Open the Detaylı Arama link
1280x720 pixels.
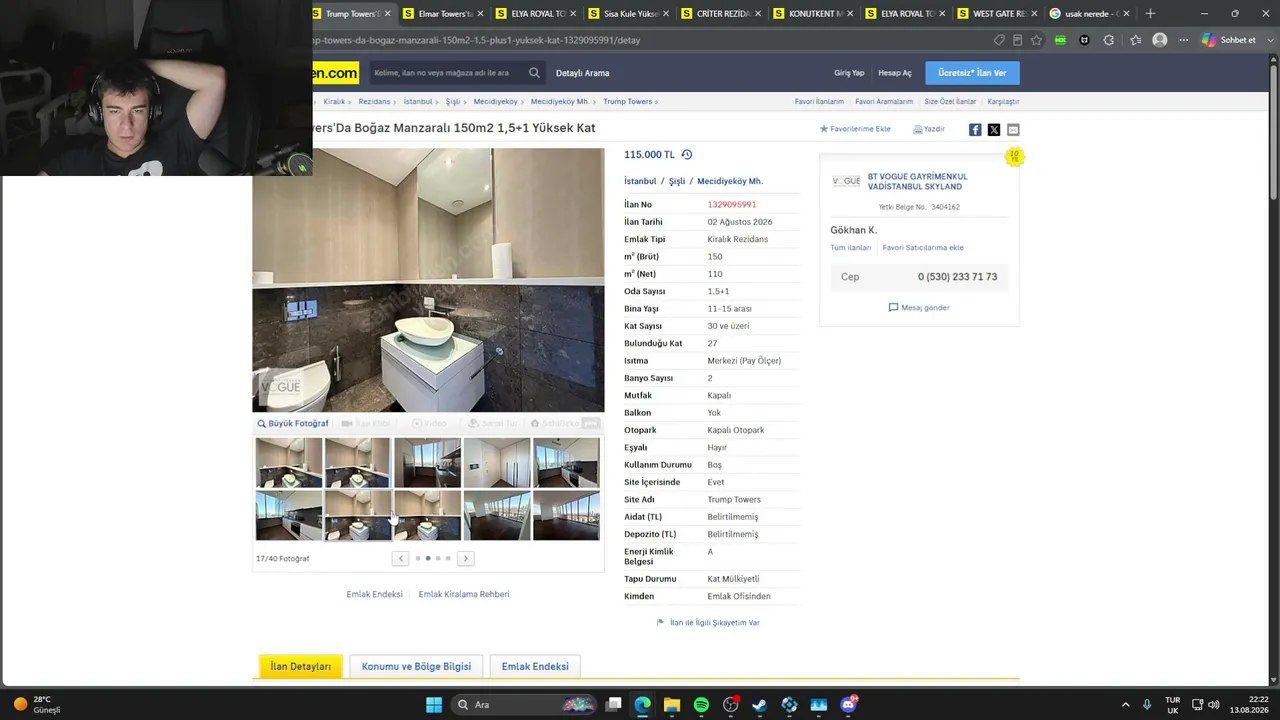(x=582, y=73)
